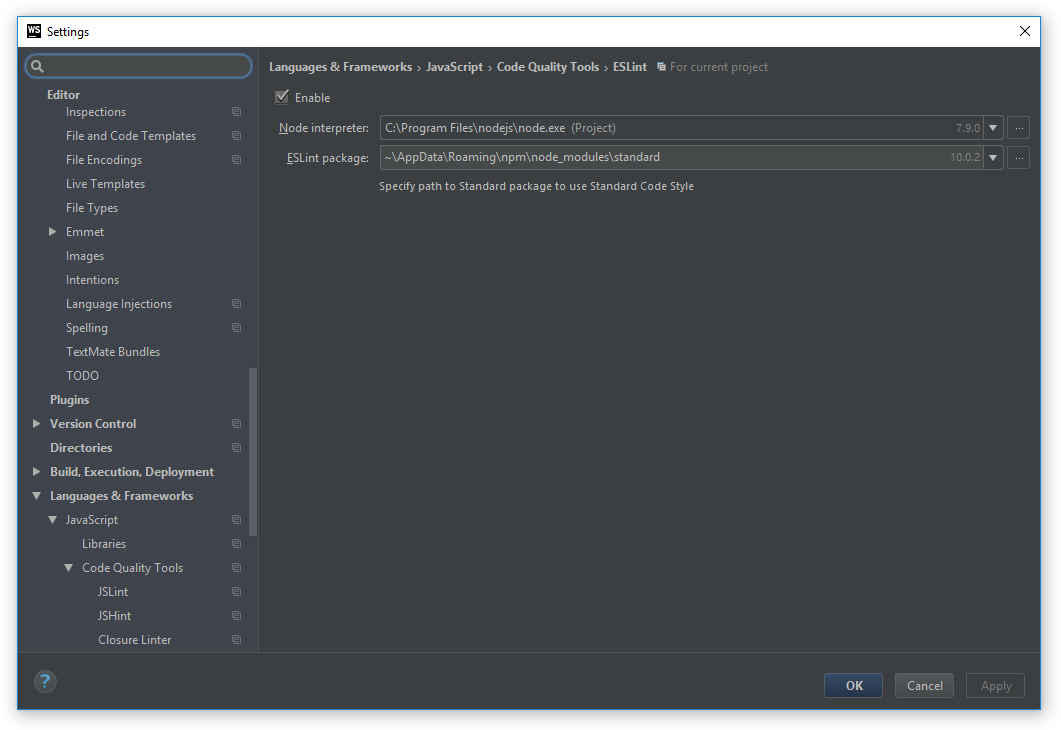This screenshot has height=730, width=1061.
Task: Browse for ESLint package with the ellipsis button
Action: click(x=1018, y=158)
